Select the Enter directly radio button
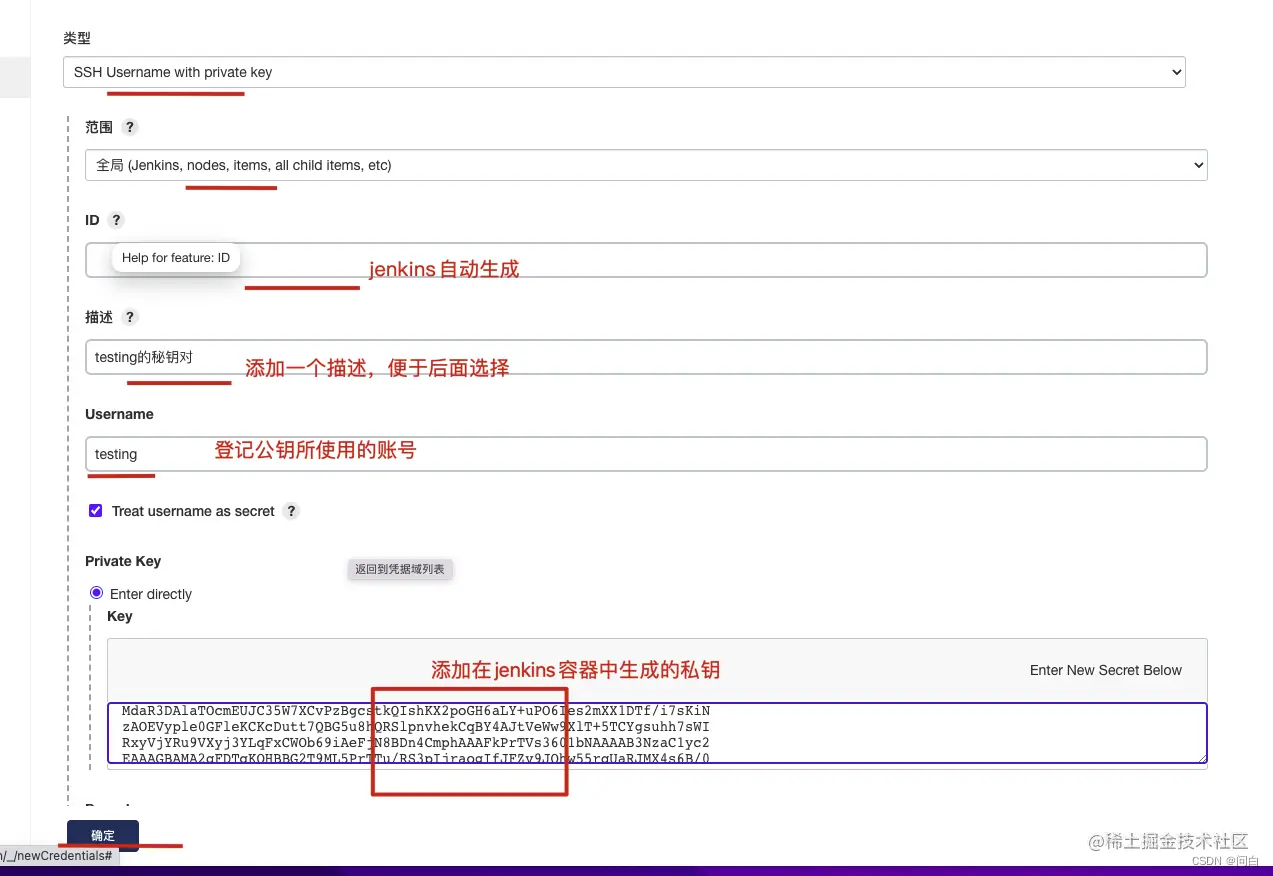 97,593
